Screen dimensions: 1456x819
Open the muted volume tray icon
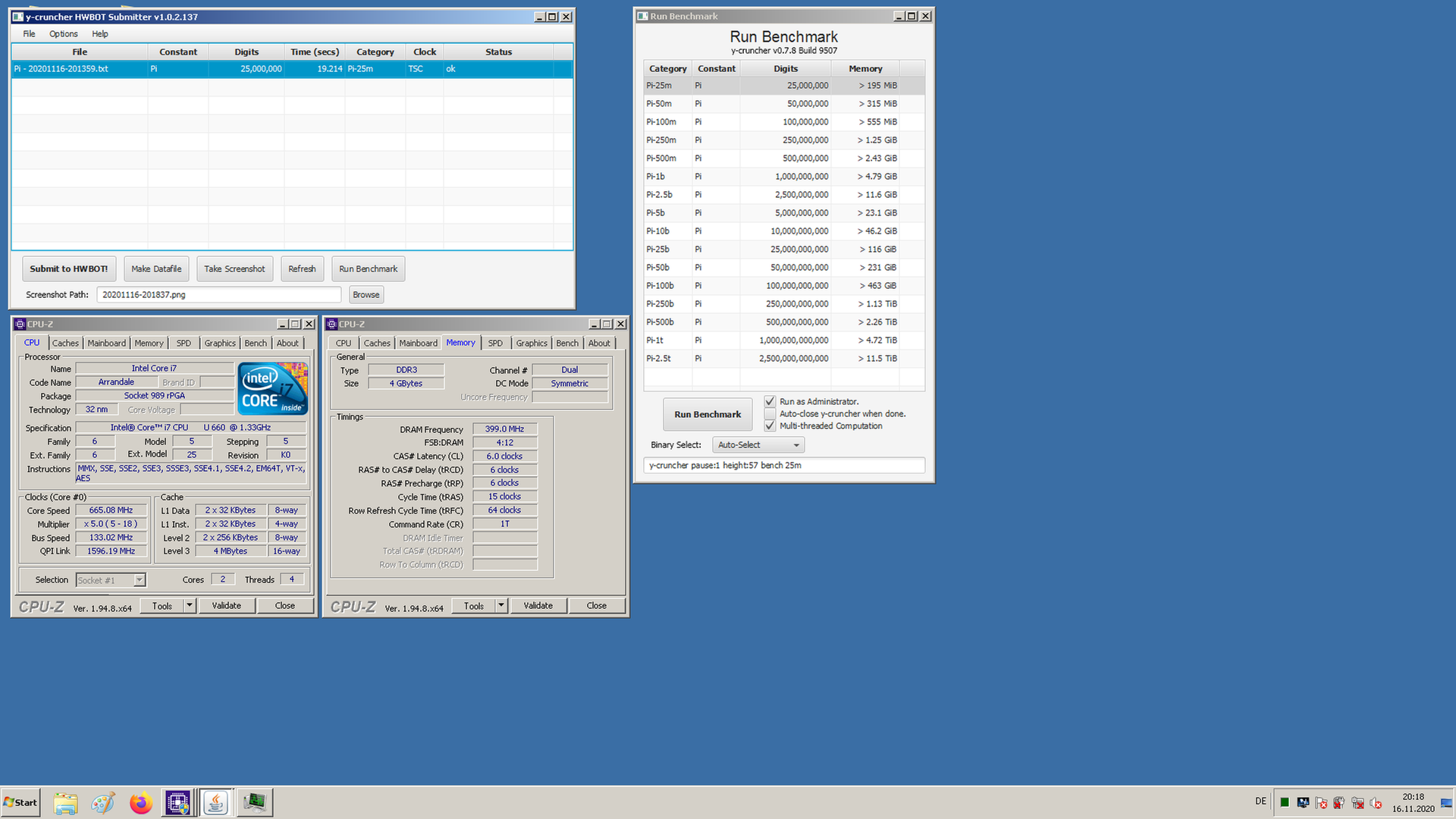(x=1376, y=802)
